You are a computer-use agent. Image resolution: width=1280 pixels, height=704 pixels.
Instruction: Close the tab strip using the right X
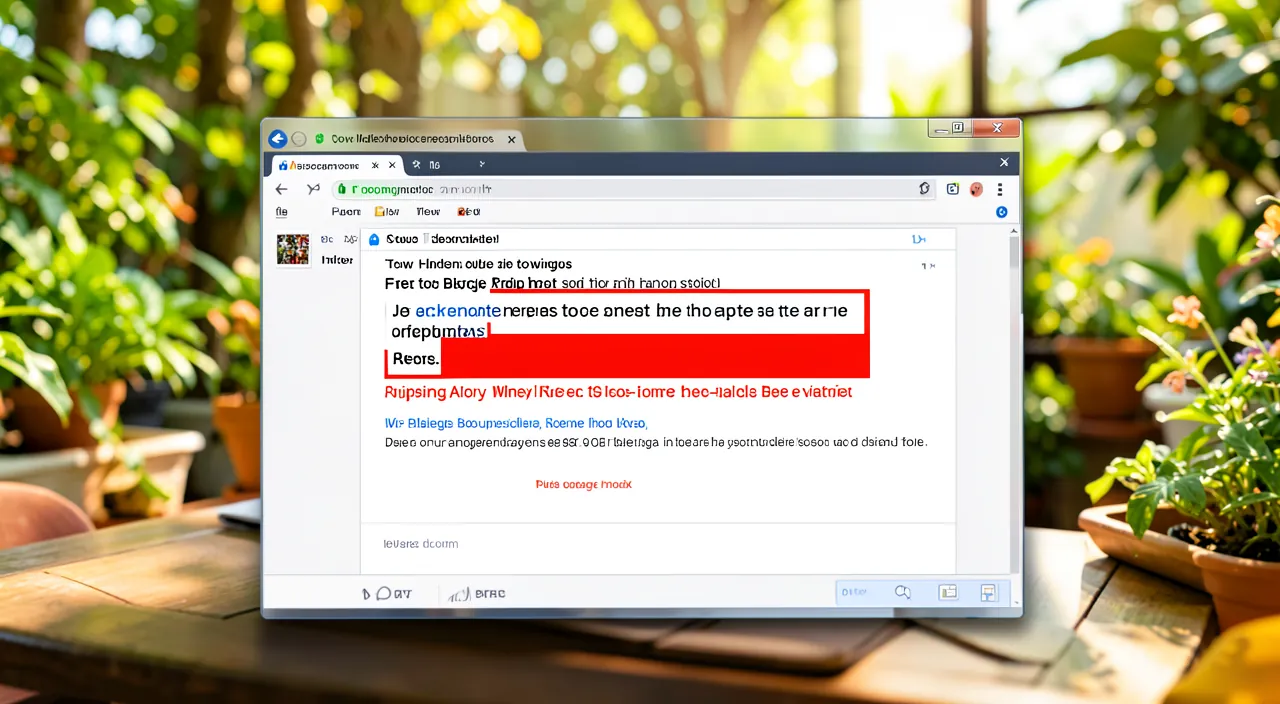coord(1004,162)
